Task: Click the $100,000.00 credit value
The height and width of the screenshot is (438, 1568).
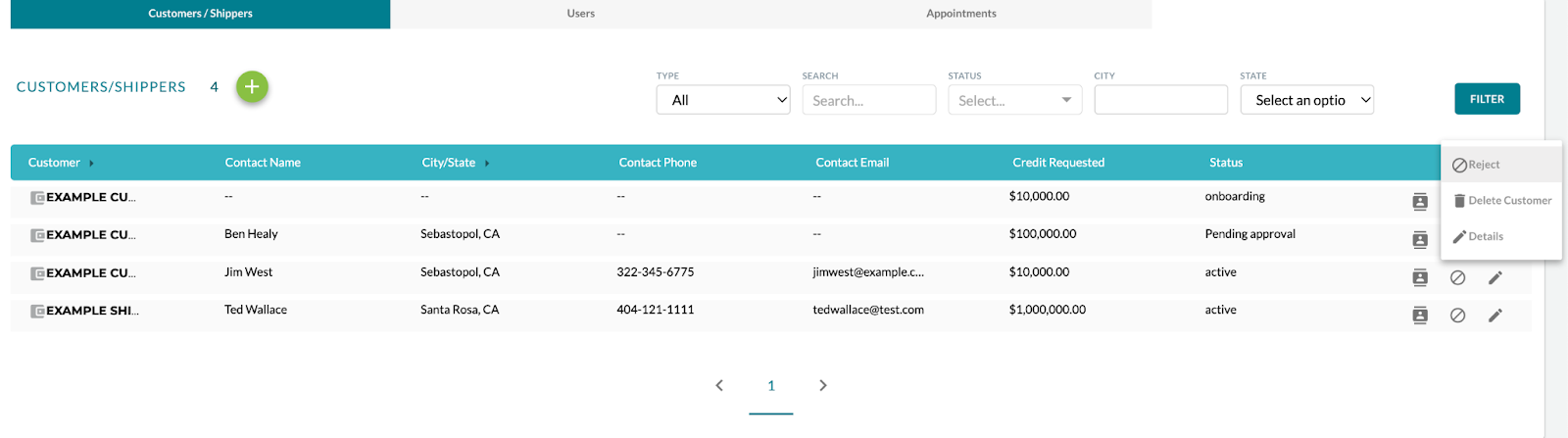Action: click(x=1043, y=234)
